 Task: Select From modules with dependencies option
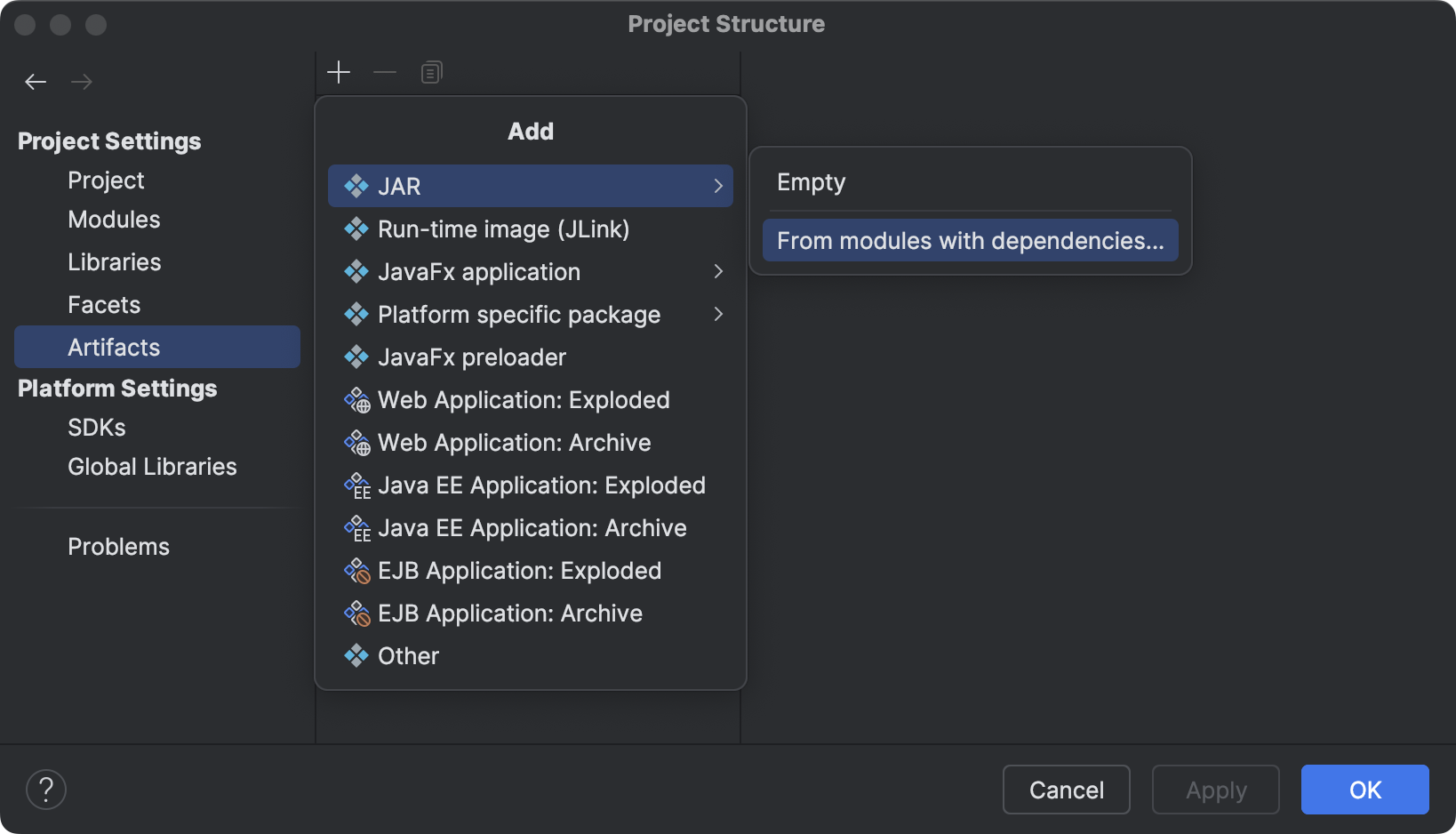pos(969,240)
